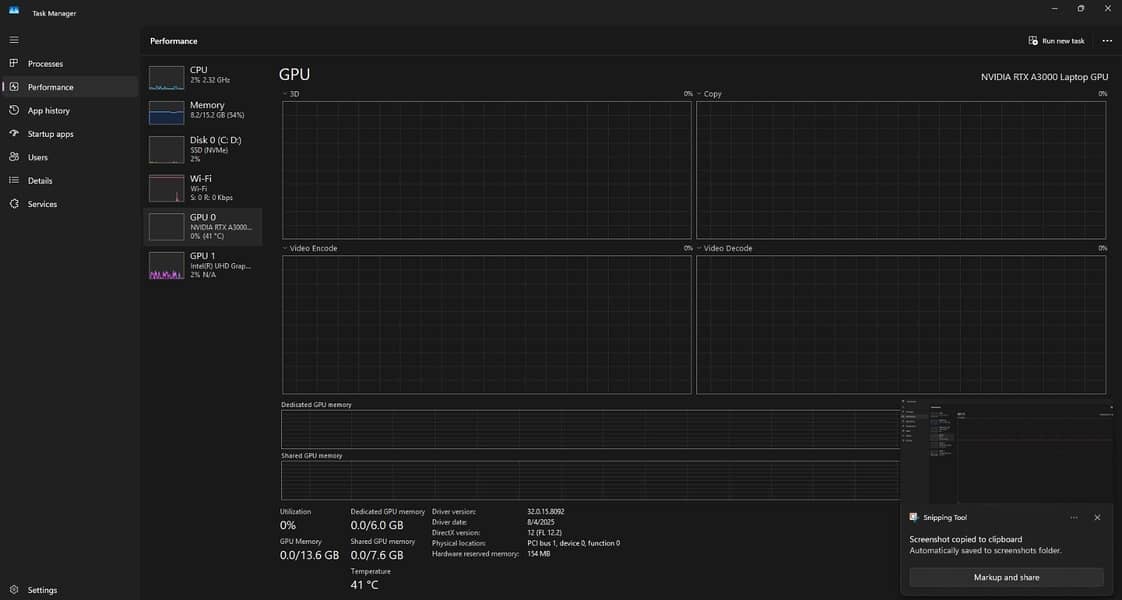Image resolution: width=1122 pixels, height=600 pixels.
Task: Select the CPU usage mini graph
Action: pos(166,78)
